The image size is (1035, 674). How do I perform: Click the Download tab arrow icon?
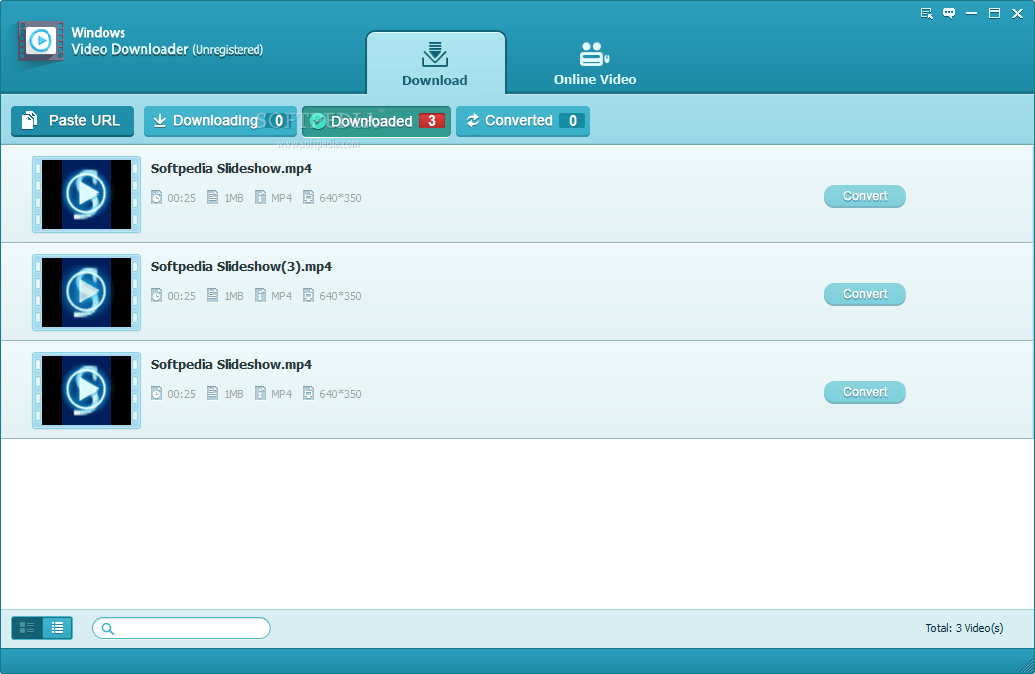435,55
